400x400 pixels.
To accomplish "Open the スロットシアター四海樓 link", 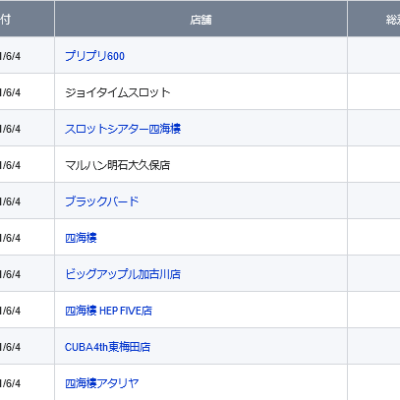I will click(123, 129).
